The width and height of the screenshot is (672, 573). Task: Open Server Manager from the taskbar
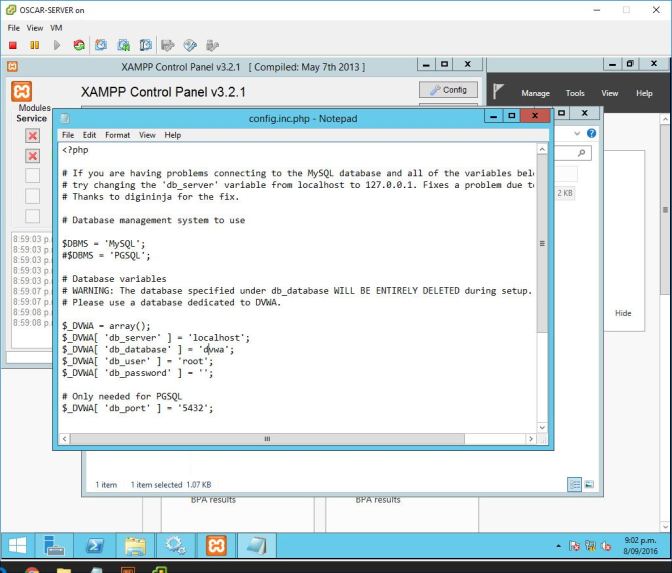coord(54,545)
